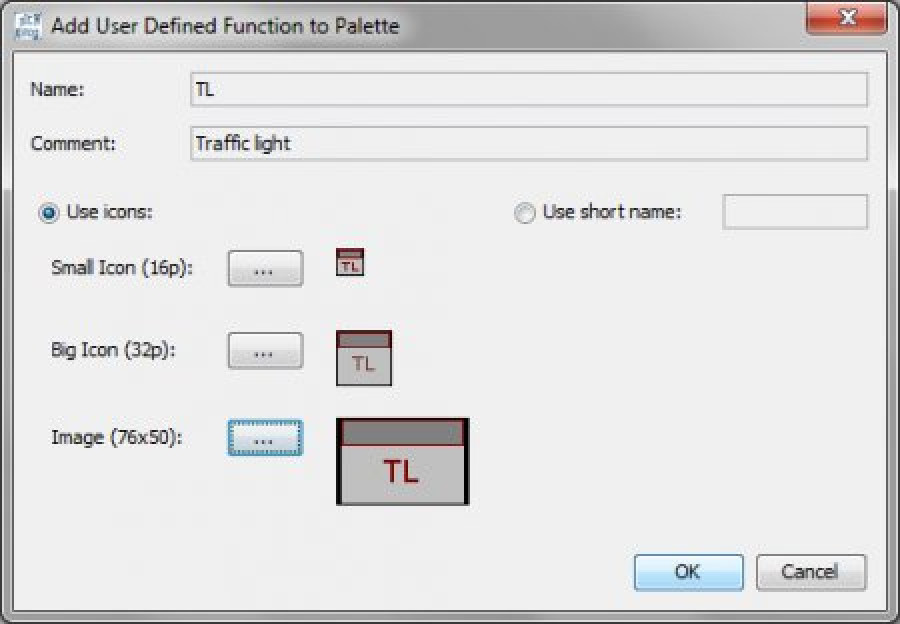Click the big 32p TL icon preview
900x624 pixels.
[x=364, y=358]
